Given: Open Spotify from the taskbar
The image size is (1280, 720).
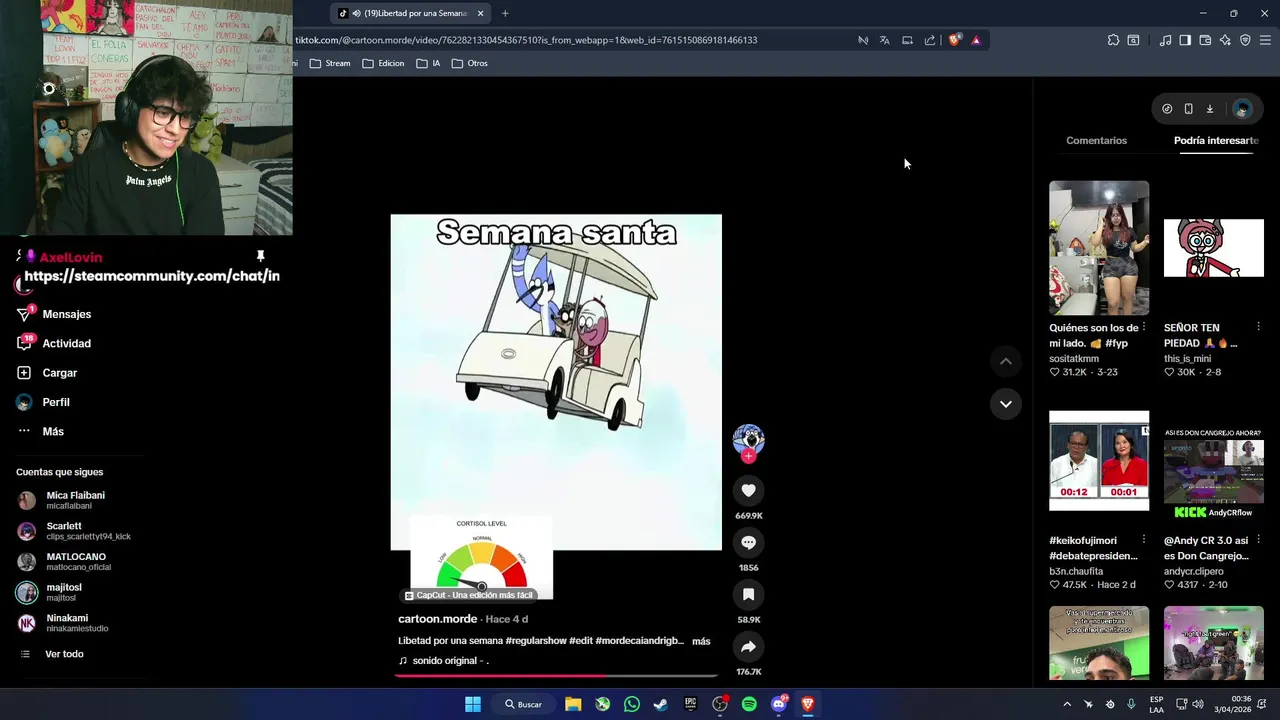Looking at the screenshot, I should (749, 704).
